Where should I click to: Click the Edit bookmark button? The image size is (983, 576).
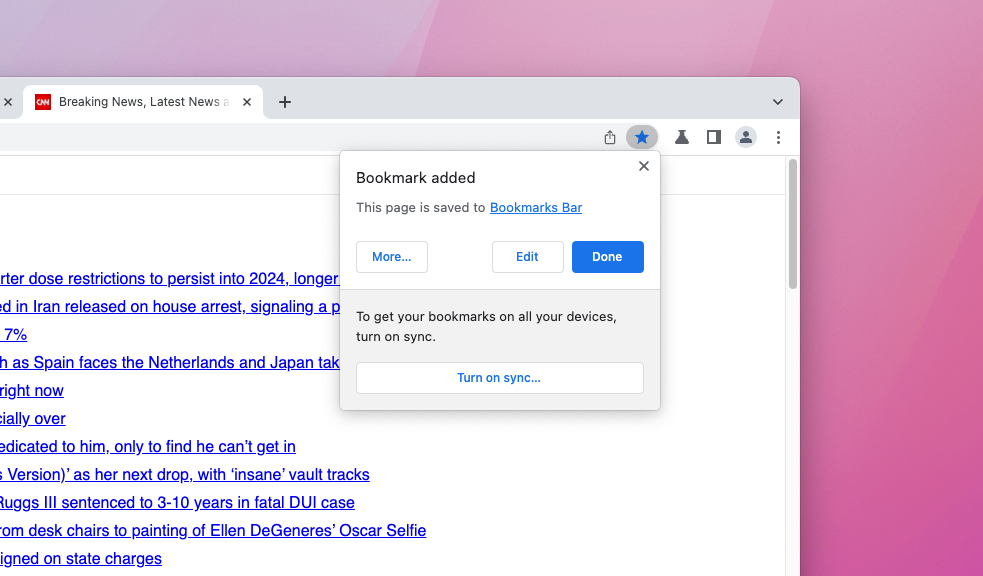(x=527, y=257)
